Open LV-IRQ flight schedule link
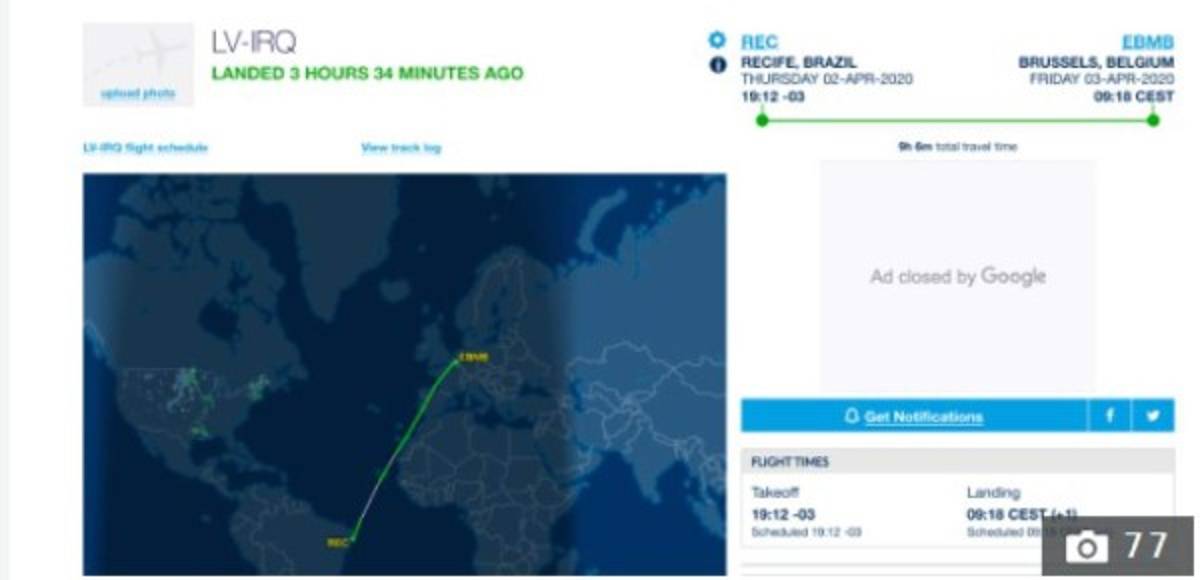Image resolution: width=1200 pixels, height=580 pixels. tap(146, 148)
